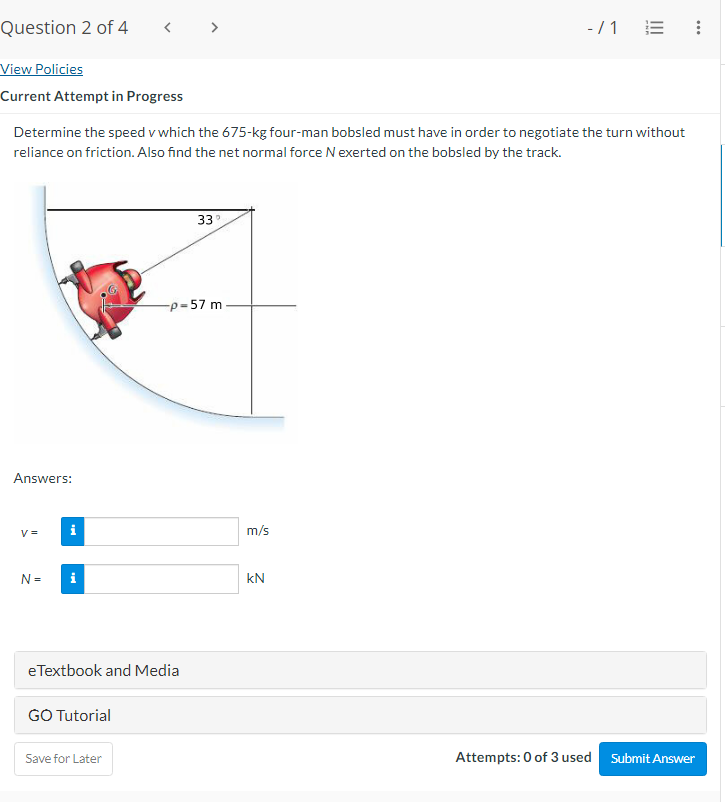Click the Submit Answer button
725x802 pixels.
[653, 759]
